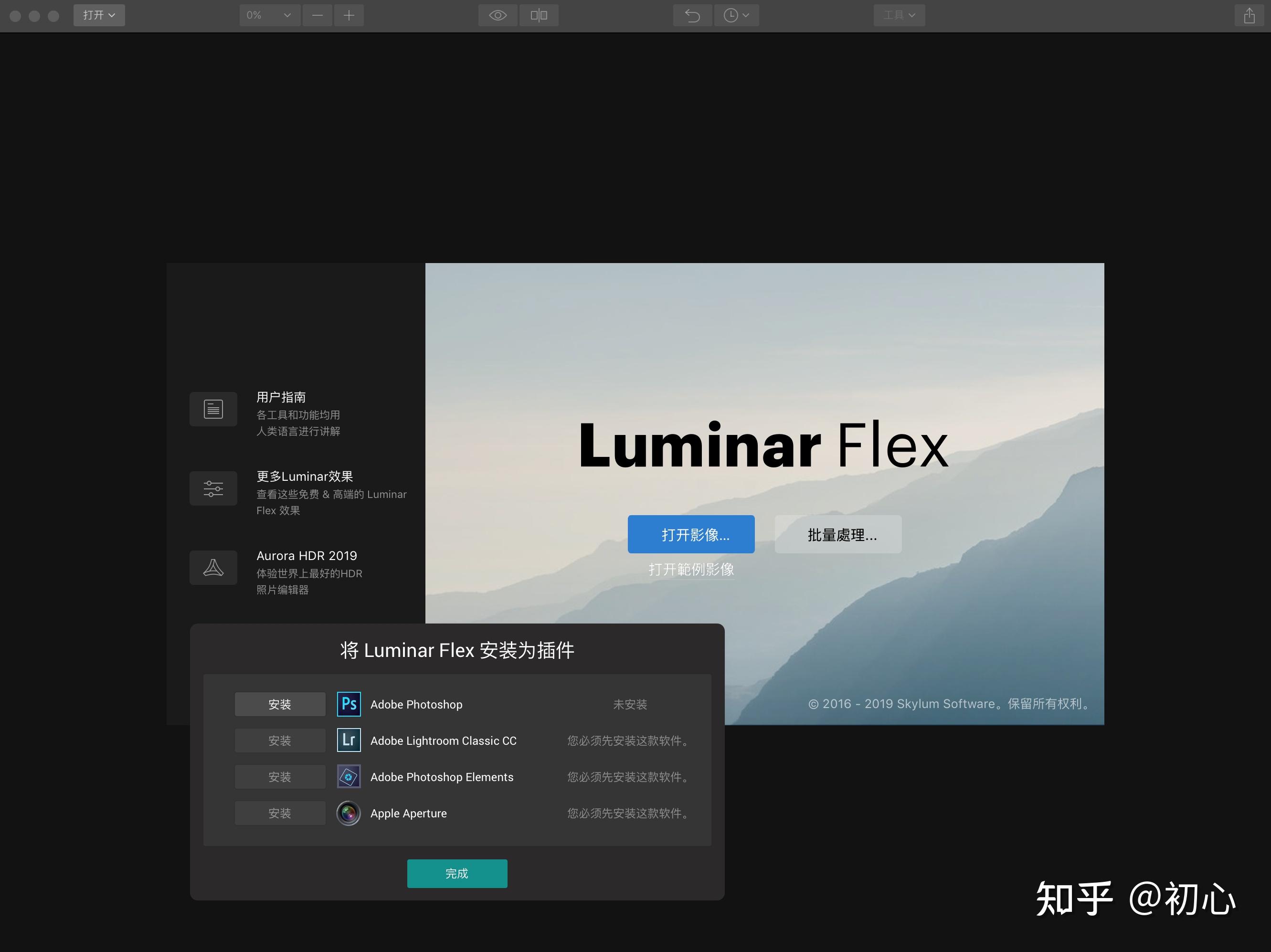The image size is (1271, 952).
Task: Click the undo arrow icon
Action: tap(692, 15)
